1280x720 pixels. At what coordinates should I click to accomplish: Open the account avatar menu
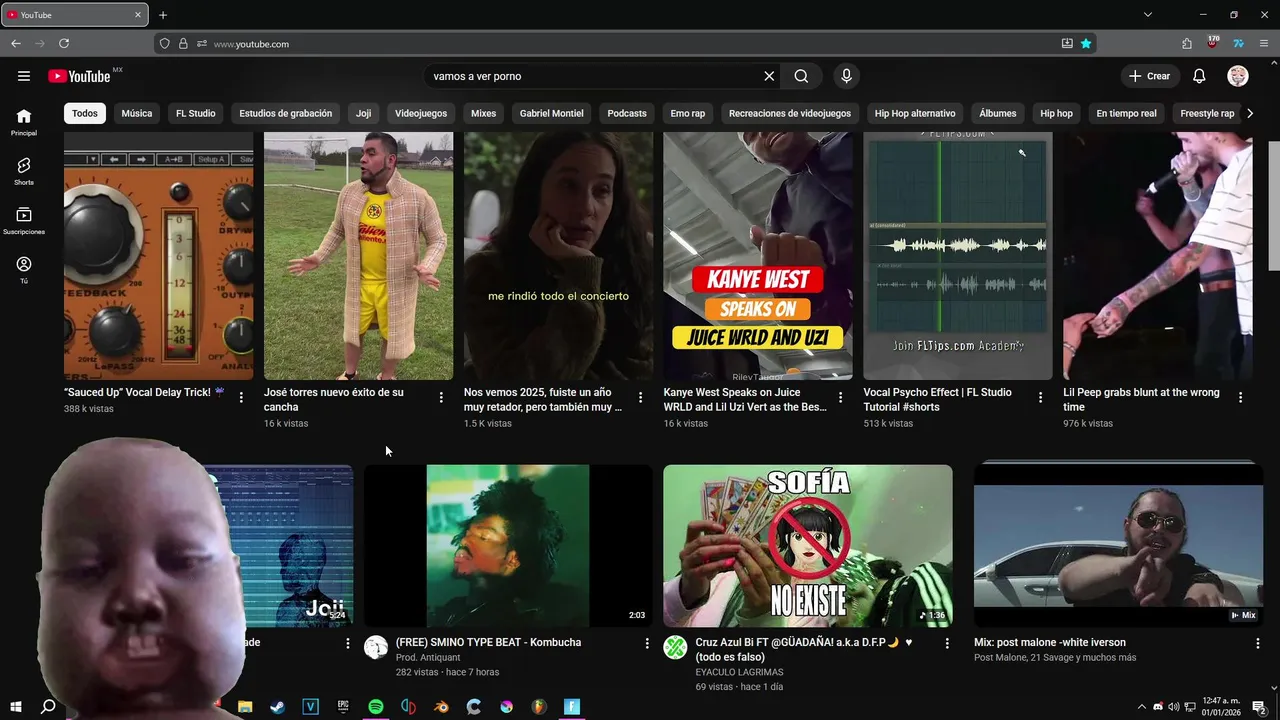click(1238, 76)
